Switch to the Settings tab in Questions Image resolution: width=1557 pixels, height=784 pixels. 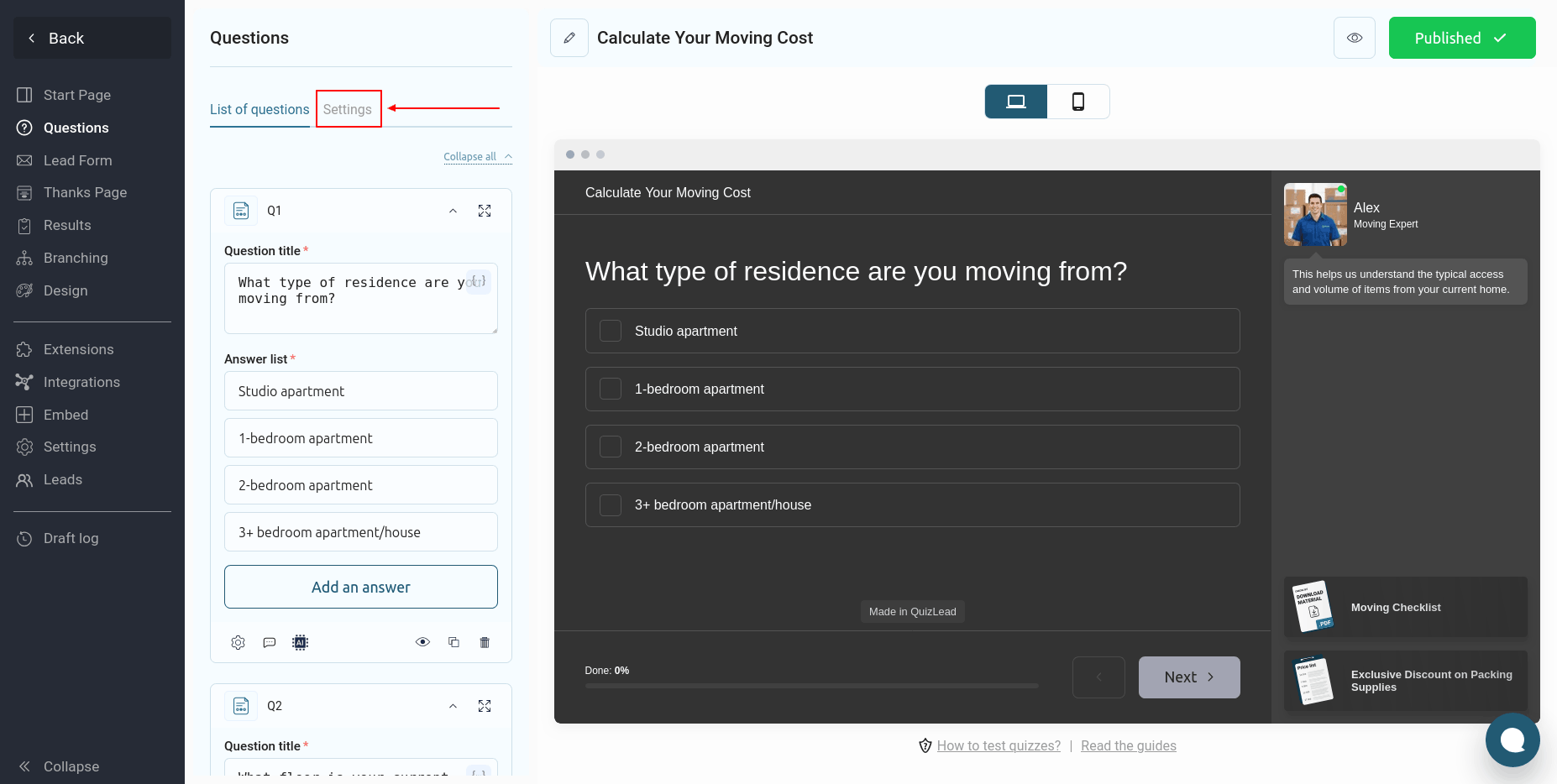(x=348, y=109)
